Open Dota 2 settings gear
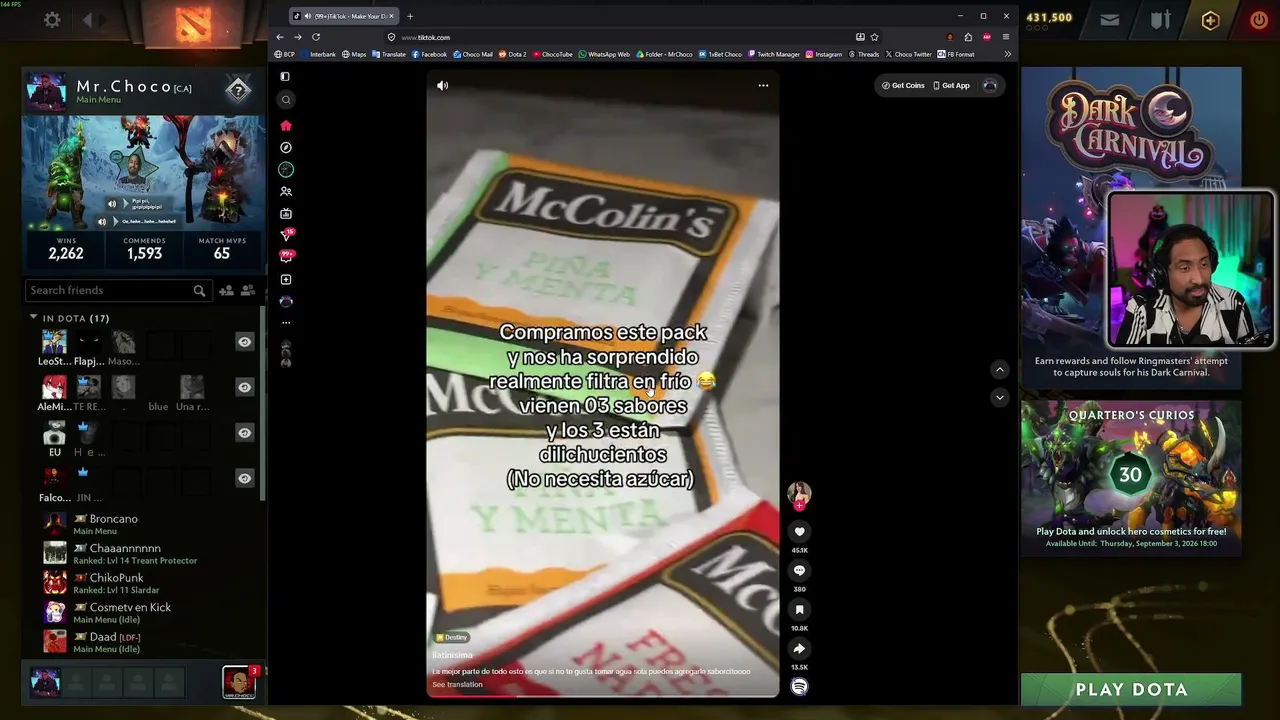 coord(52,20)
